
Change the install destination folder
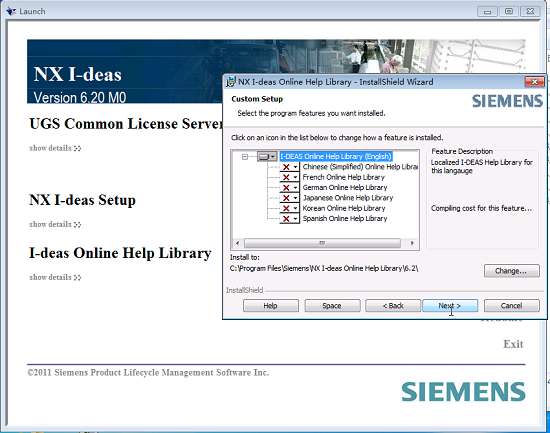point(512,271)
